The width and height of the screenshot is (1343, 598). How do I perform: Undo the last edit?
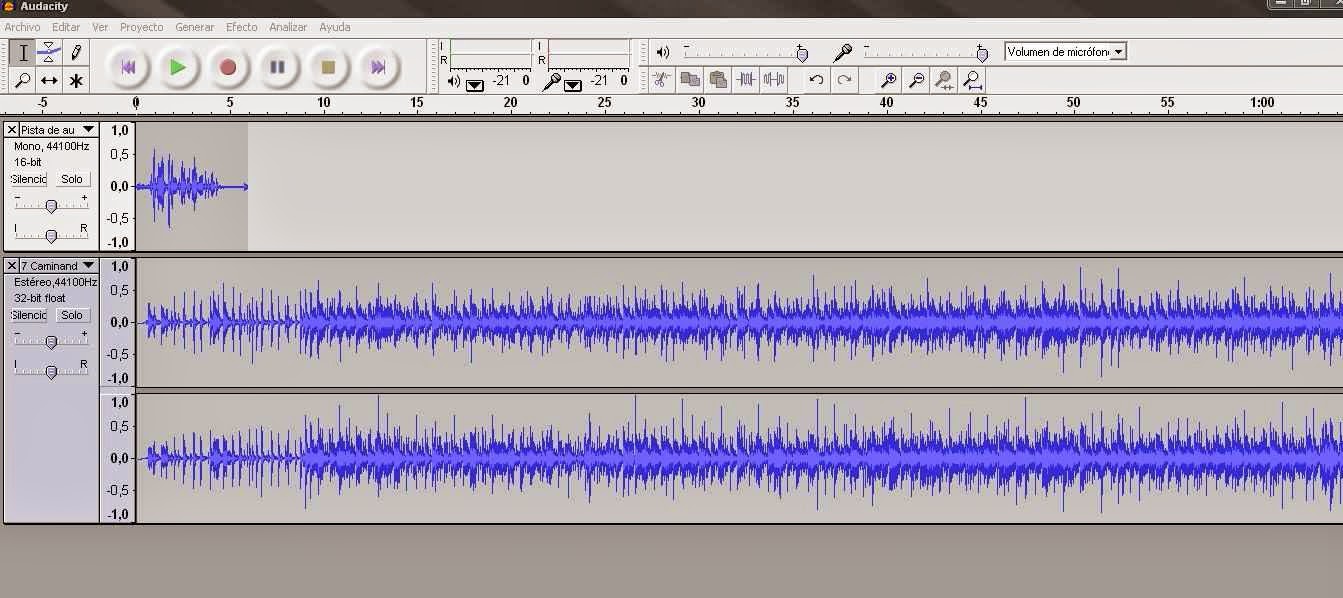click(816, 80)
